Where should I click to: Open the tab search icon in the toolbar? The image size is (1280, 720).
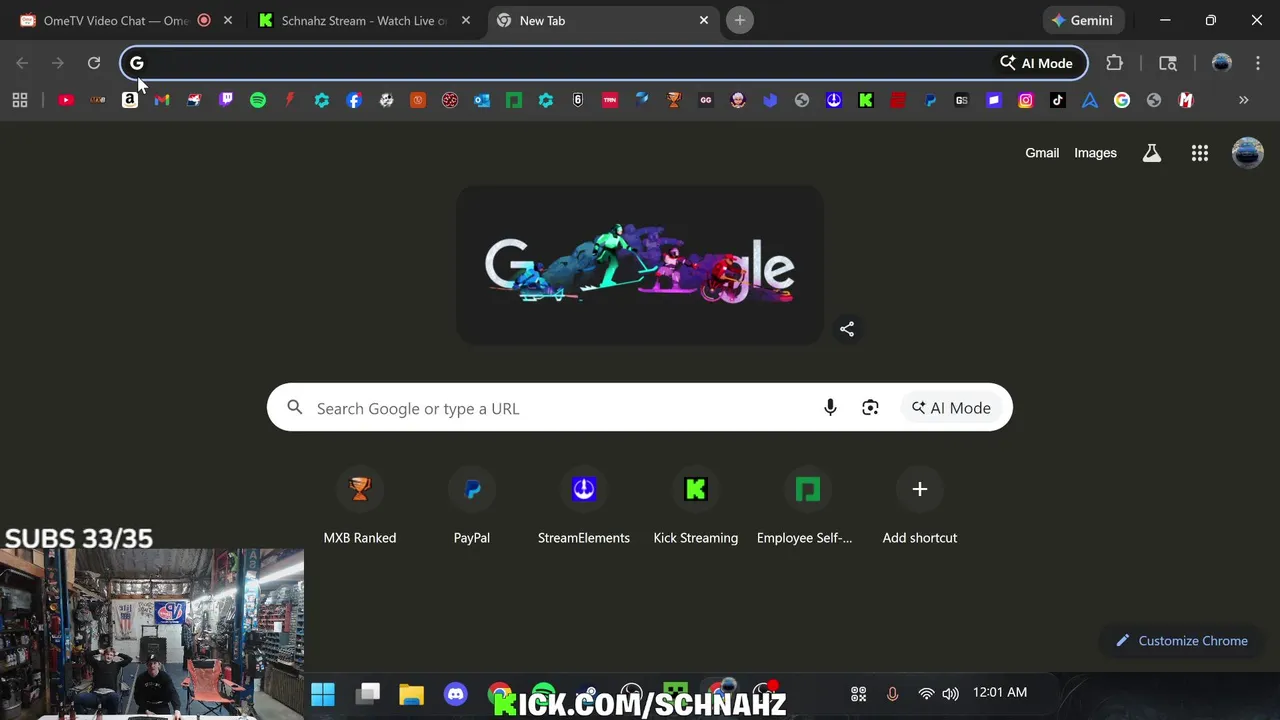pos(1168,63)
